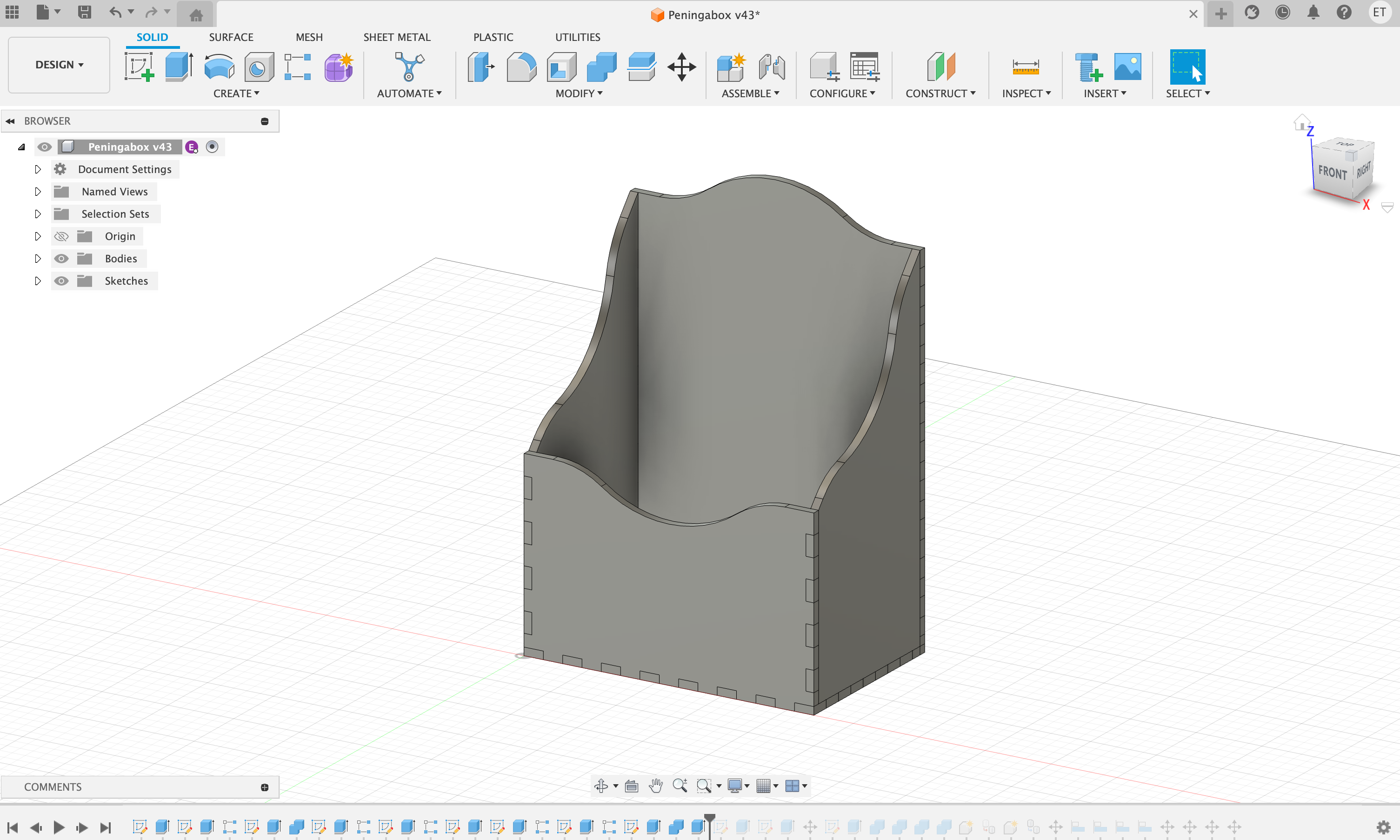
Task: Select the Extrude tool
Action: [x=179, y=67]
